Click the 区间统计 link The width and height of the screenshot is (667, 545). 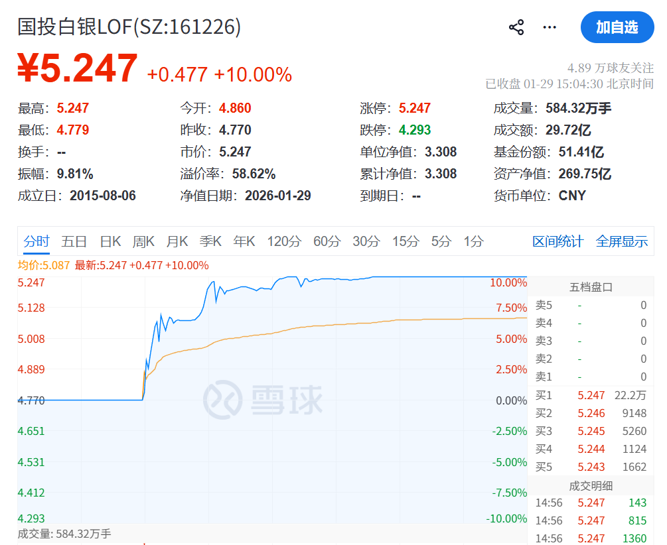pos(558,241)
